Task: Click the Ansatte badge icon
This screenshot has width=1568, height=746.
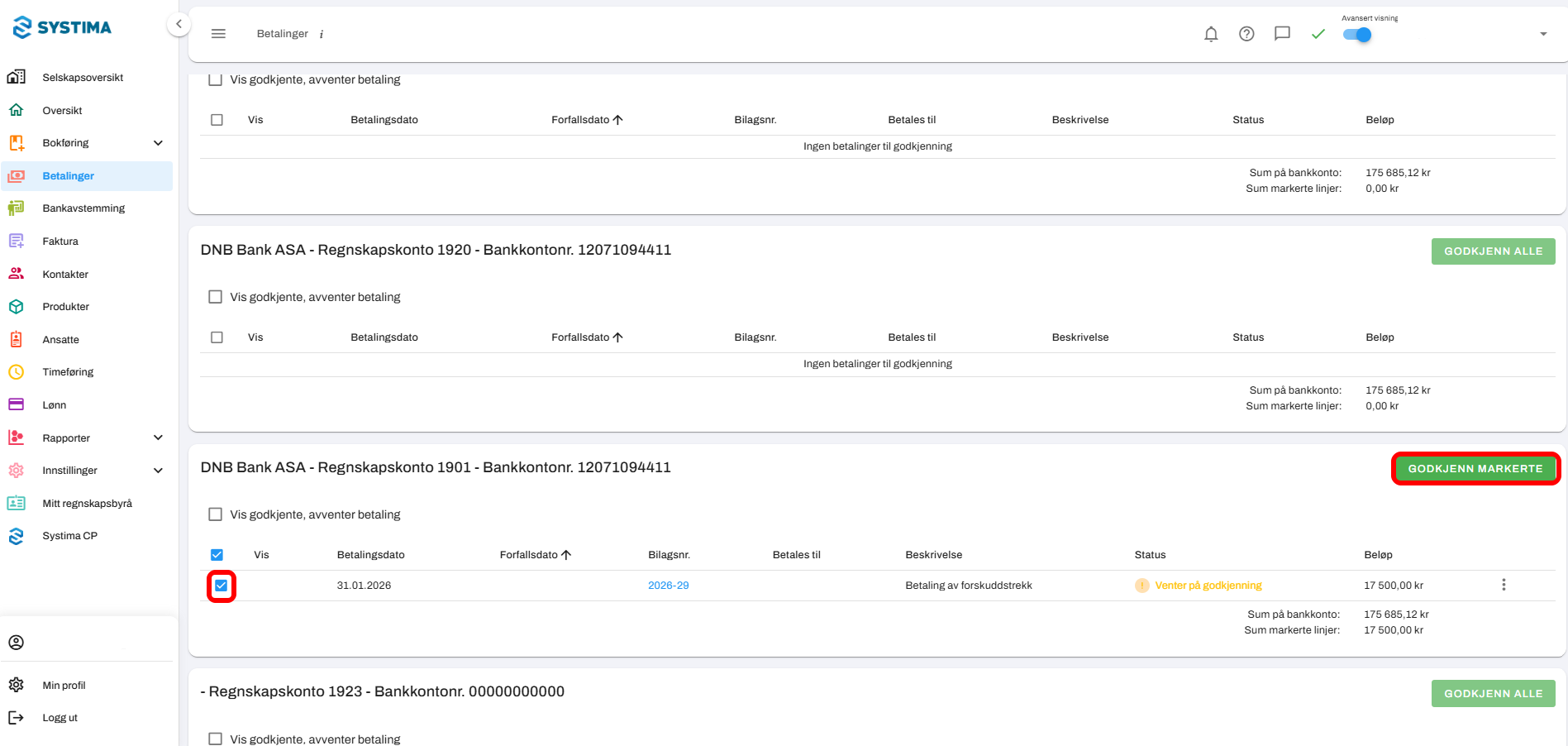Action: tap(16, 339)
